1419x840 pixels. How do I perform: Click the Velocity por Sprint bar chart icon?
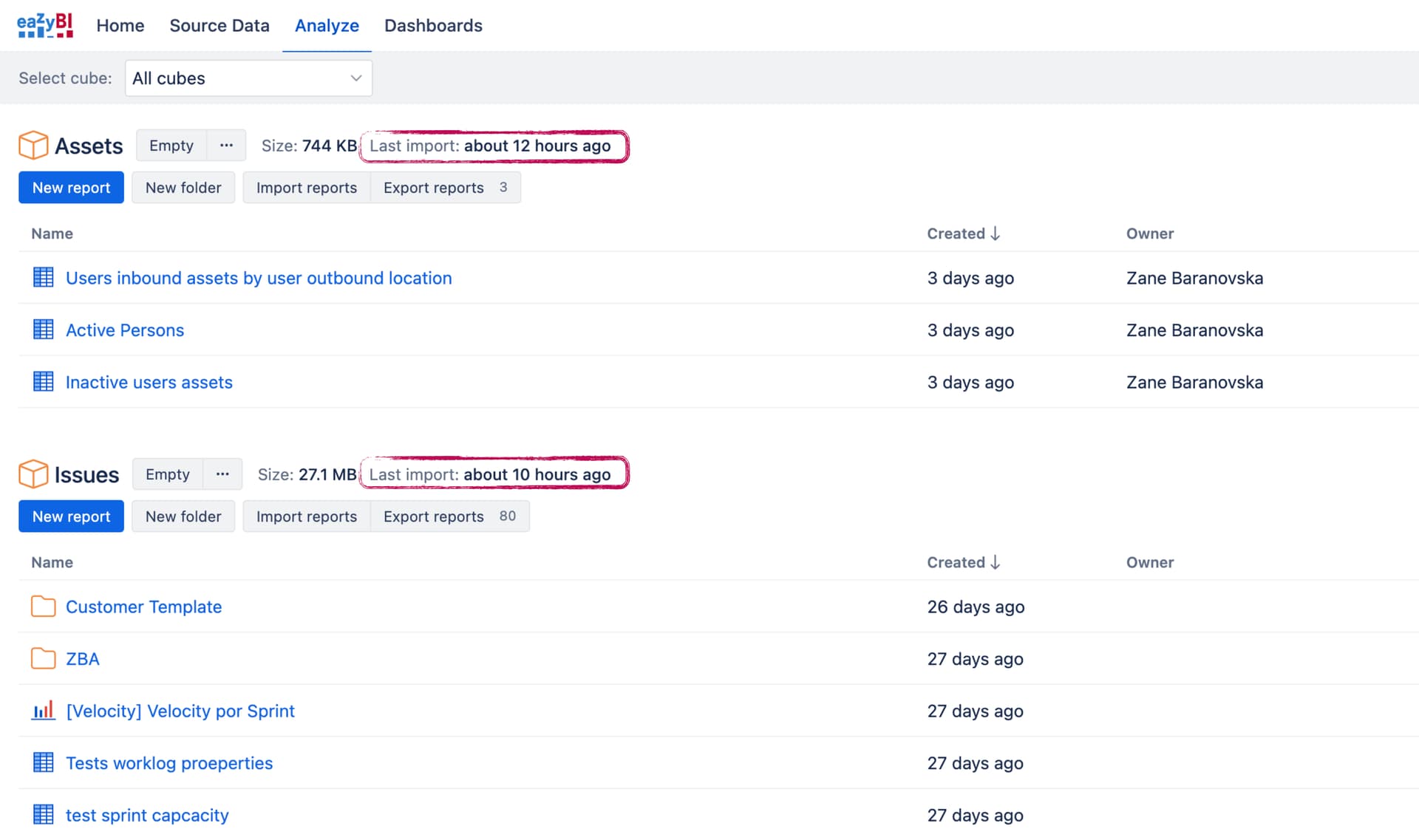tap(44, 711)
